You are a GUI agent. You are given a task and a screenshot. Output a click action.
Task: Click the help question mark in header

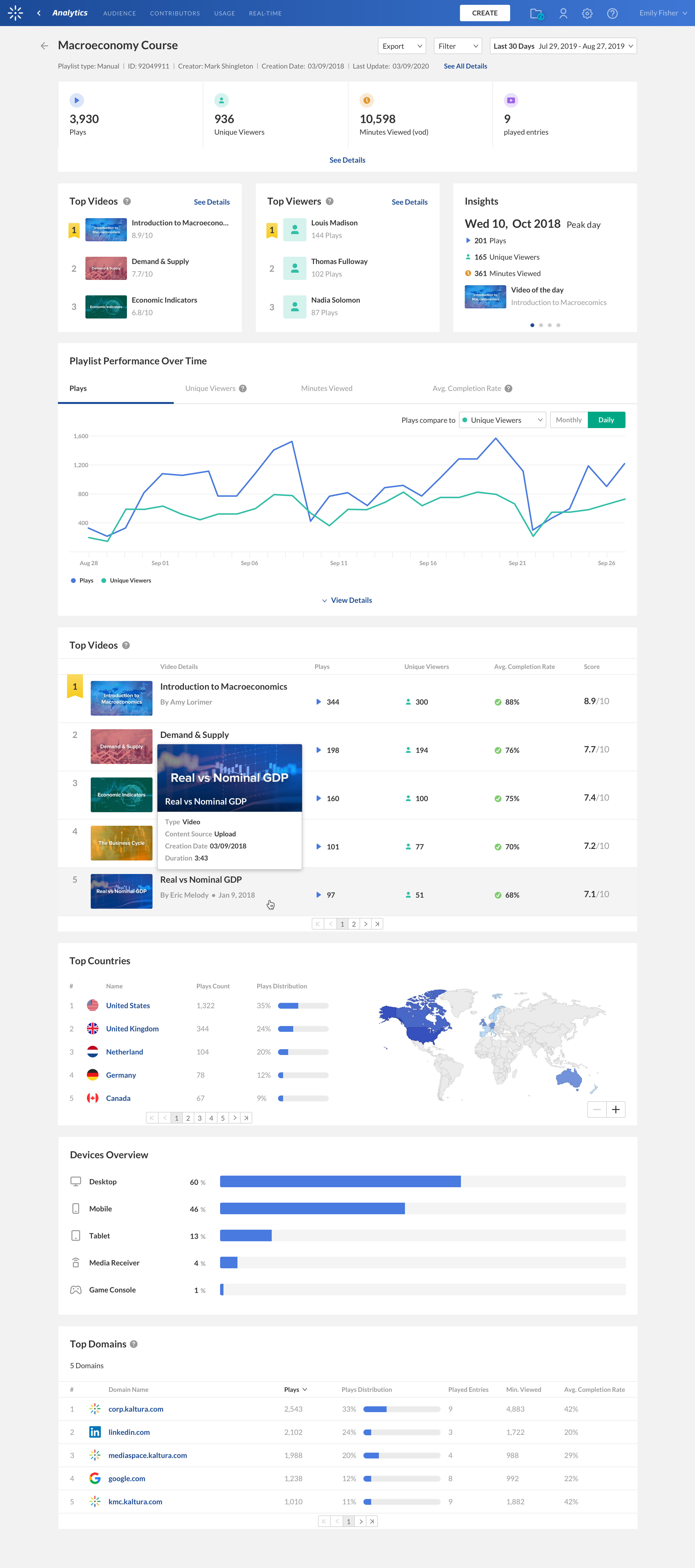[x=612, y=13]
